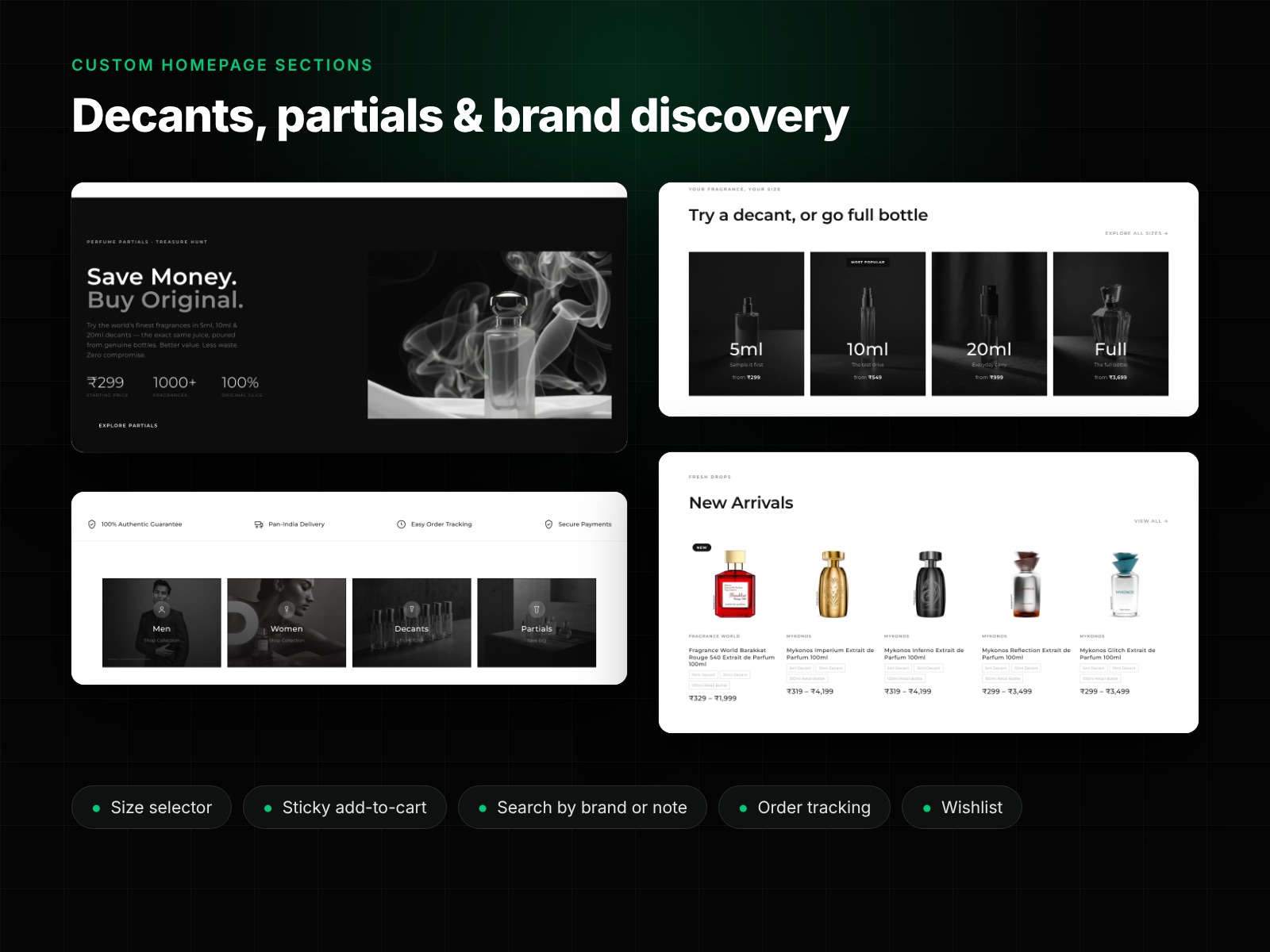Click the Secure Payments shield icon

pos(548,524)
